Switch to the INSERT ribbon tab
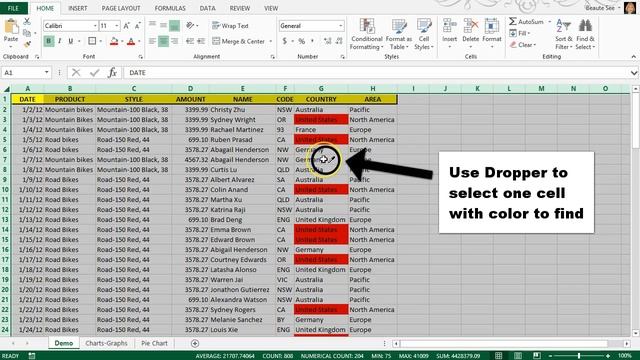This screenshot has width=640, height=360. tap(78, 8)
